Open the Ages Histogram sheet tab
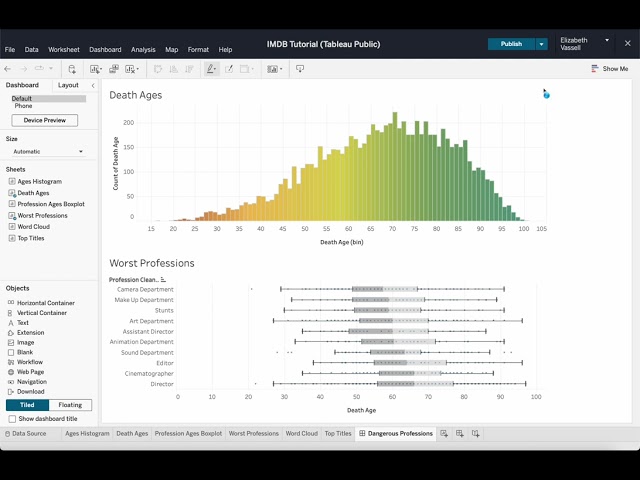The width and height of the screenshot is (640, 480). (x=87, y=433)
